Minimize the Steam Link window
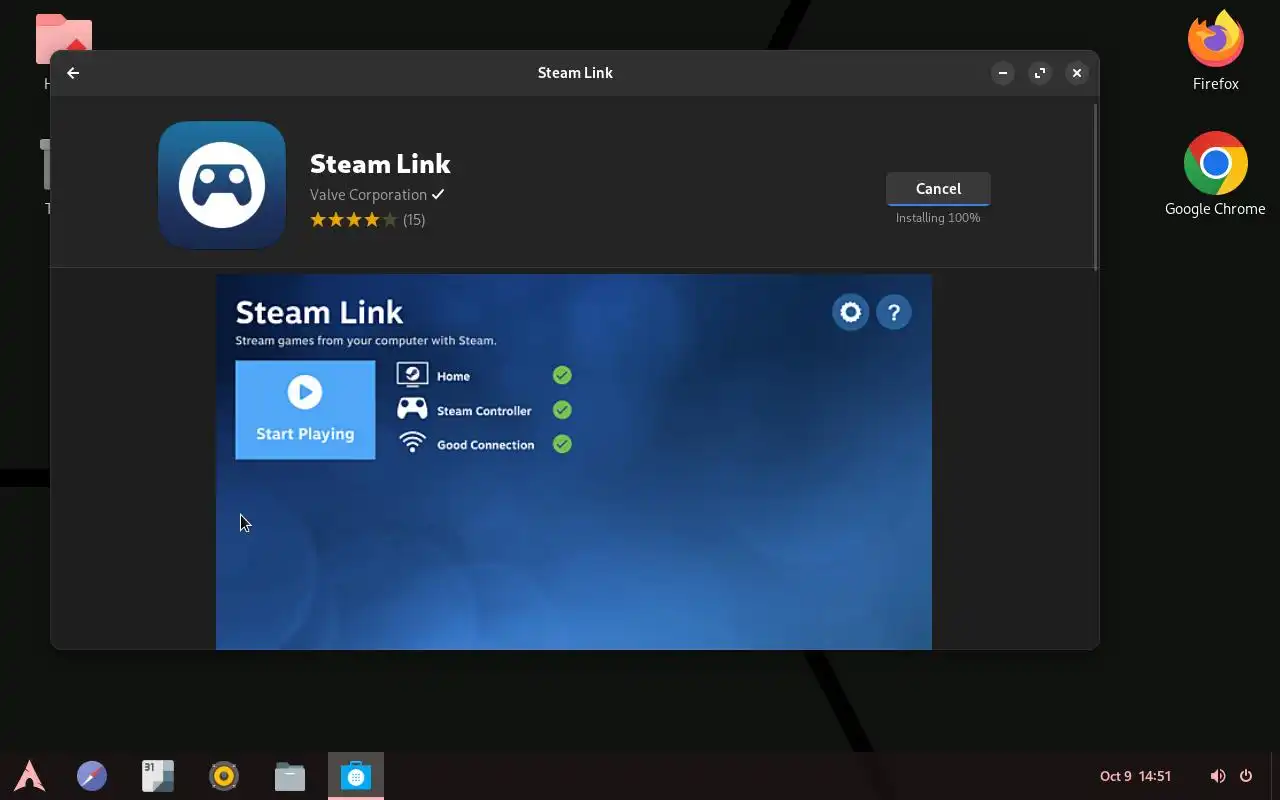 (1003, 73)
